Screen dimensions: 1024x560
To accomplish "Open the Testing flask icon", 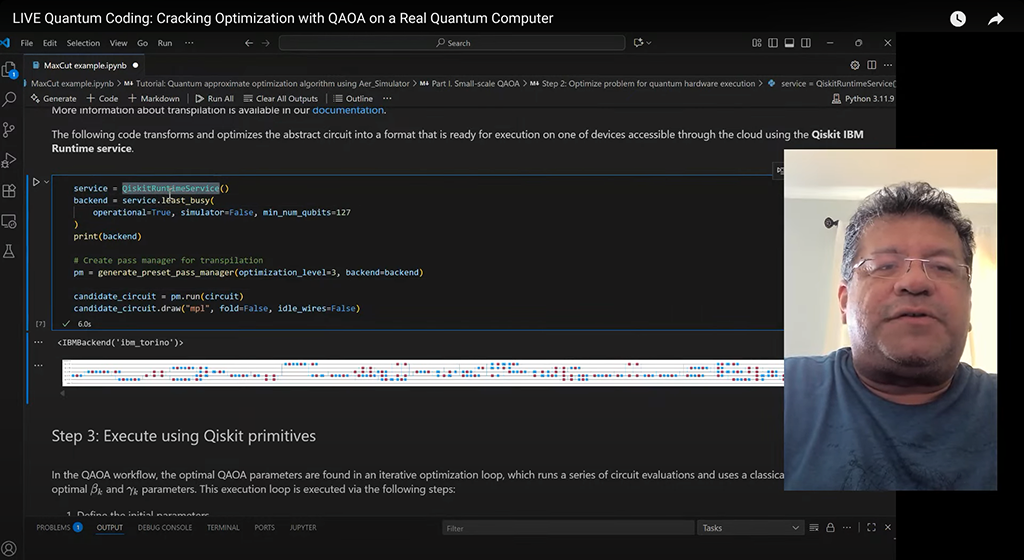I will [10, 251].
